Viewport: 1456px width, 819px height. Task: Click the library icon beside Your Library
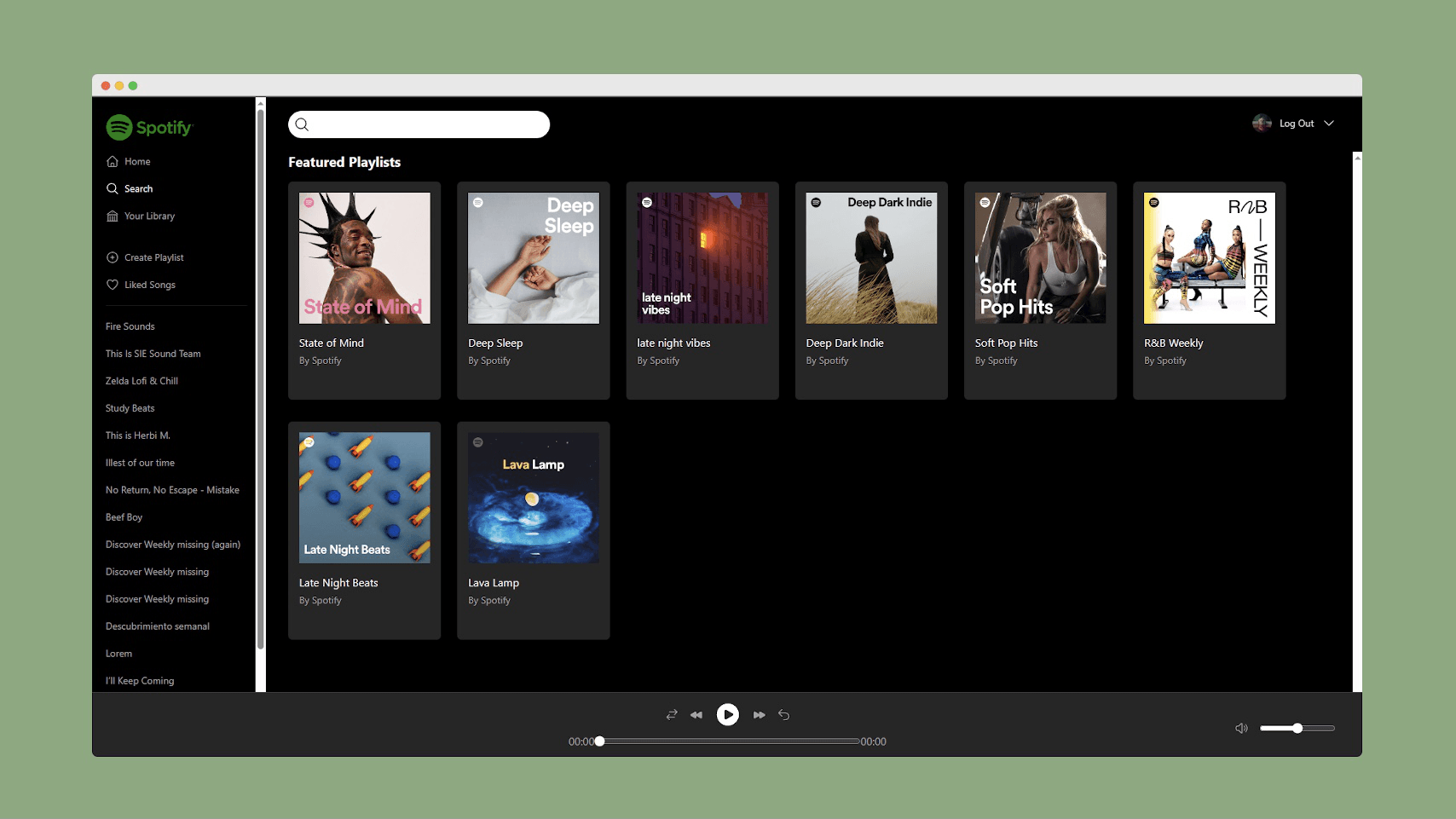[113, 216]
